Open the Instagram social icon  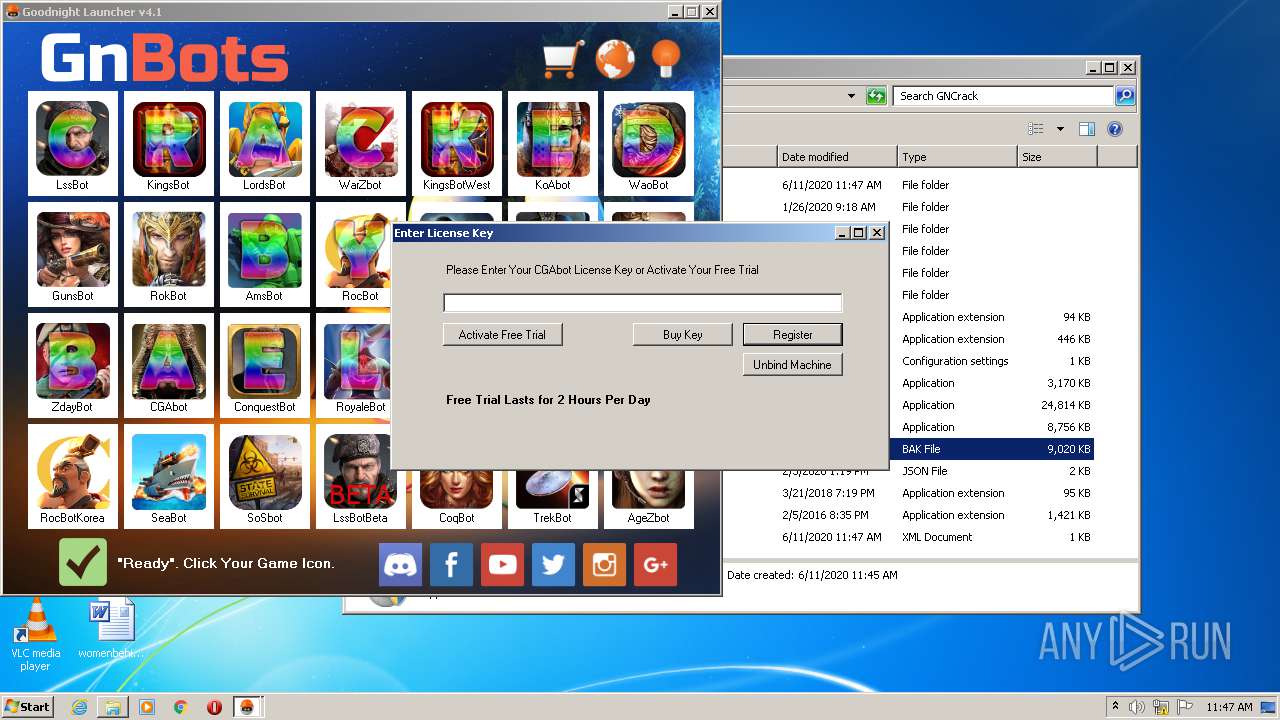[x=604, y=565]
